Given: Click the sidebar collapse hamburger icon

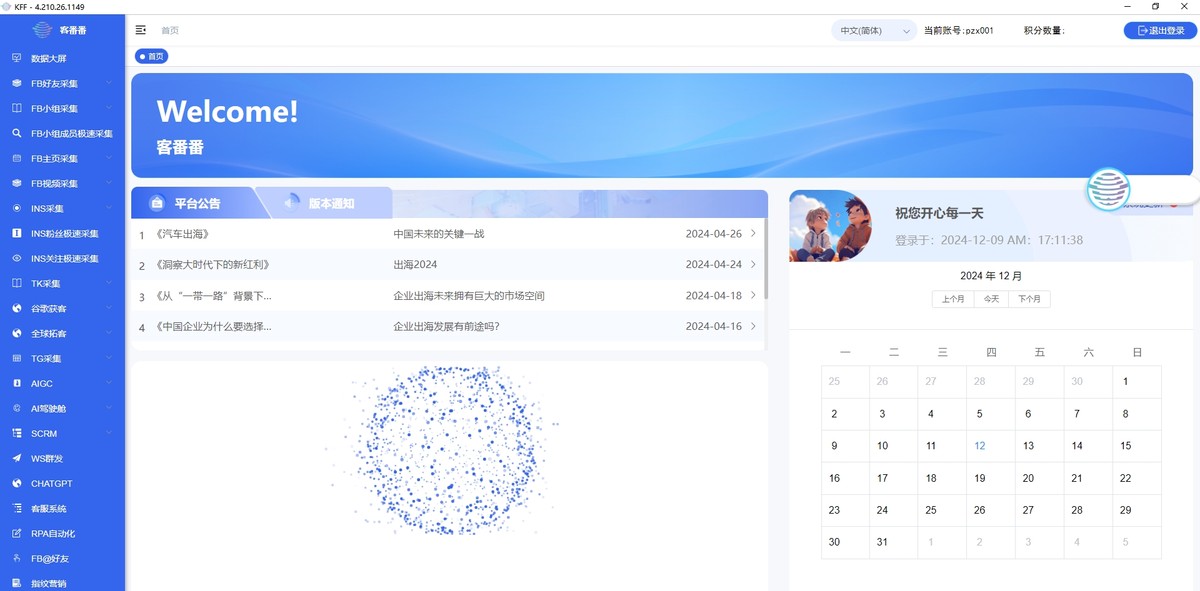Looking at the screenshot, I should click(x=141, y=29).
